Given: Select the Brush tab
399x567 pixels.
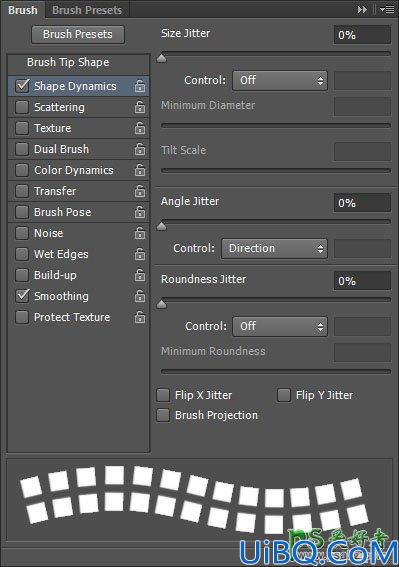Looking at the screenshot, I should (x=23, y=10).
